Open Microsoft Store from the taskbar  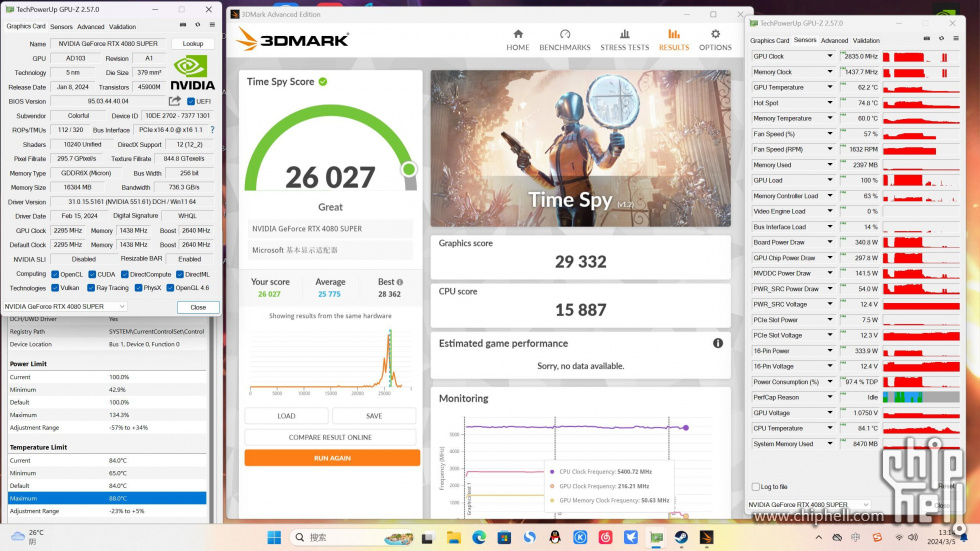click(504, 537)
